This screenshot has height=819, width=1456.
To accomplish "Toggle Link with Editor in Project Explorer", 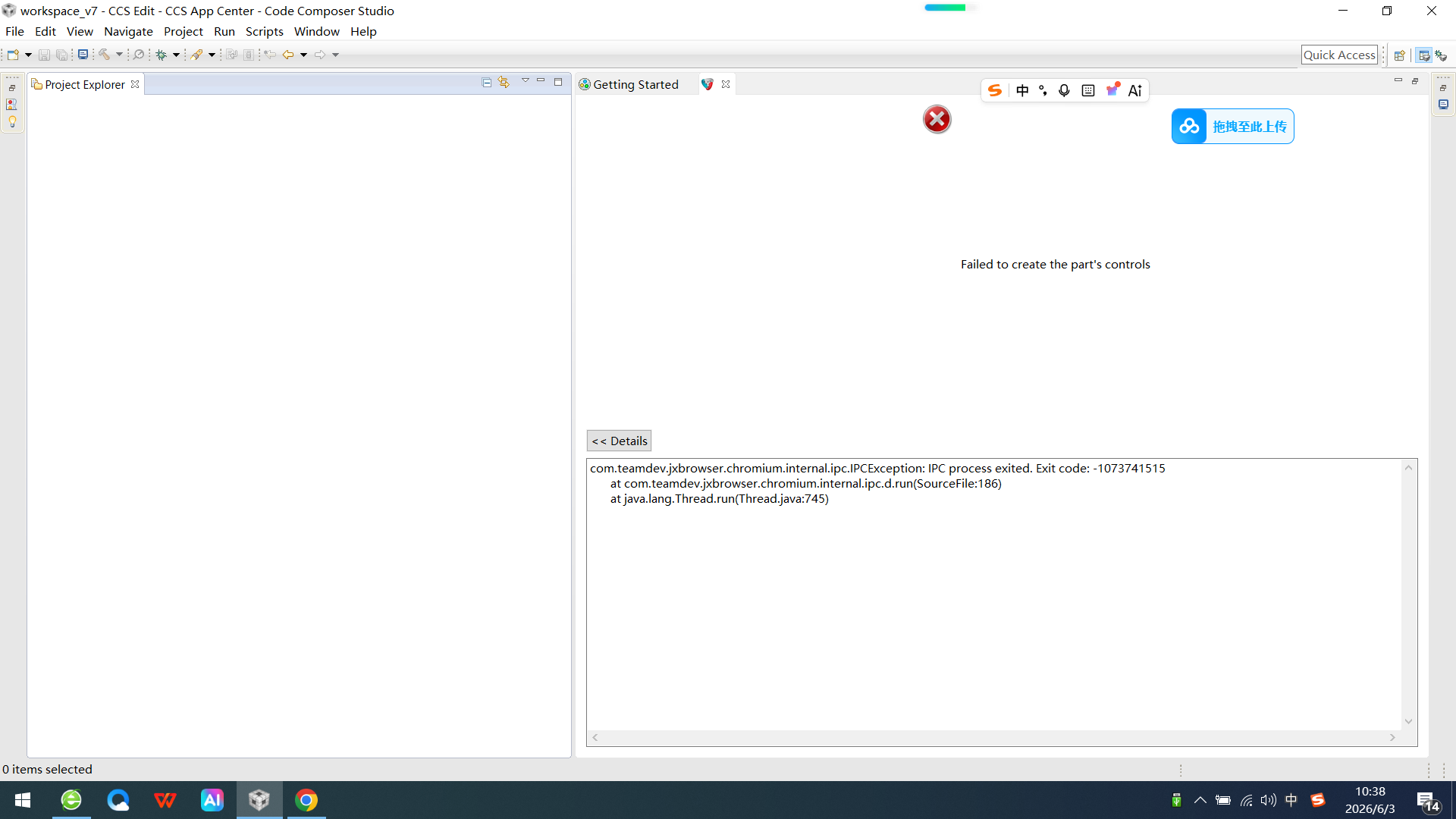I will pos(504,82).
